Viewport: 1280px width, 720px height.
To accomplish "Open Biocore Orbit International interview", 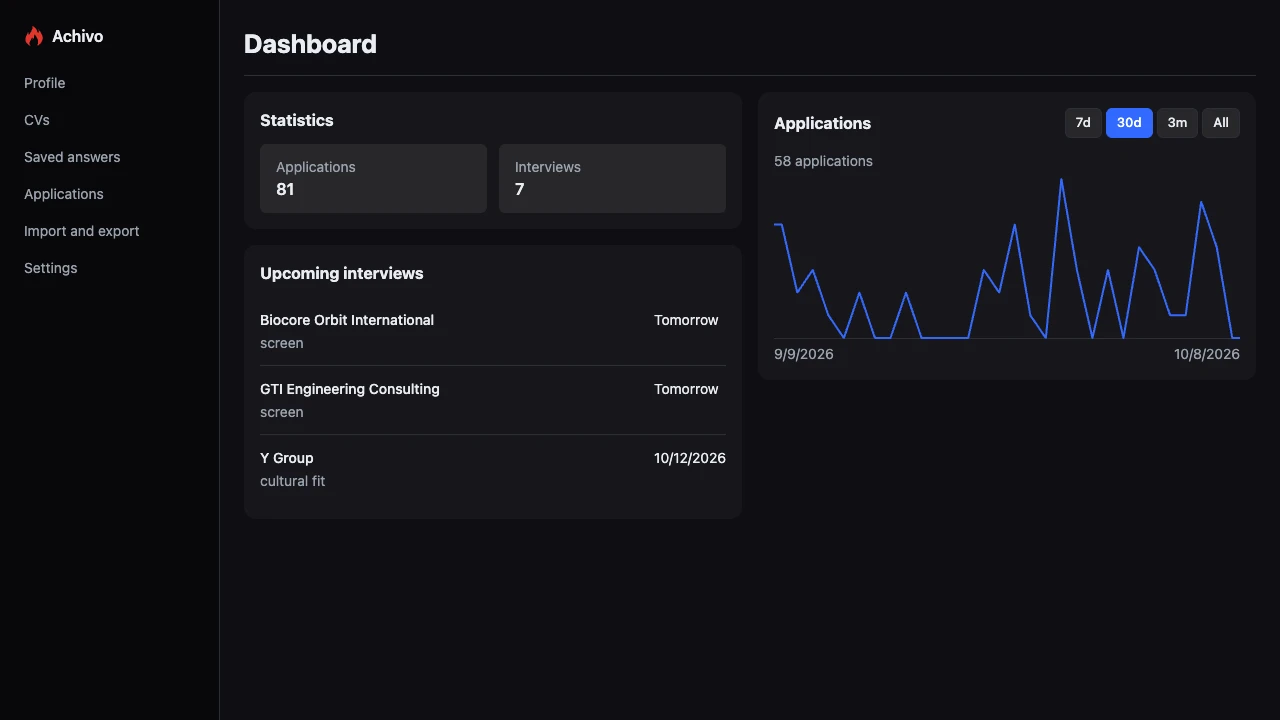I will point(493,331).
